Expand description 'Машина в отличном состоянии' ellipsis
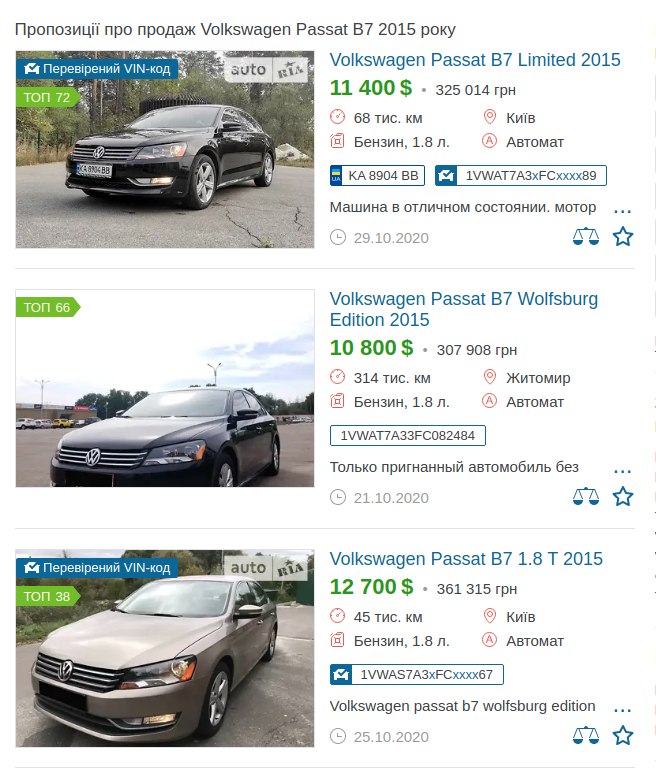The height and width of the screenshot is (781, 656). [623, 211]
